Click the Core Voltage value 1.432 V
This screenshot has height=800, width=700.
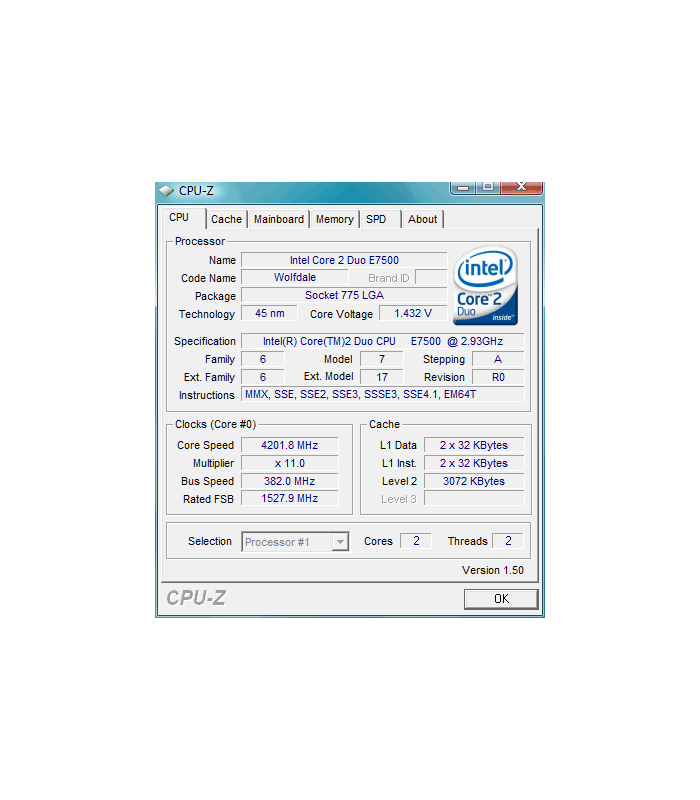pos(413,313)
